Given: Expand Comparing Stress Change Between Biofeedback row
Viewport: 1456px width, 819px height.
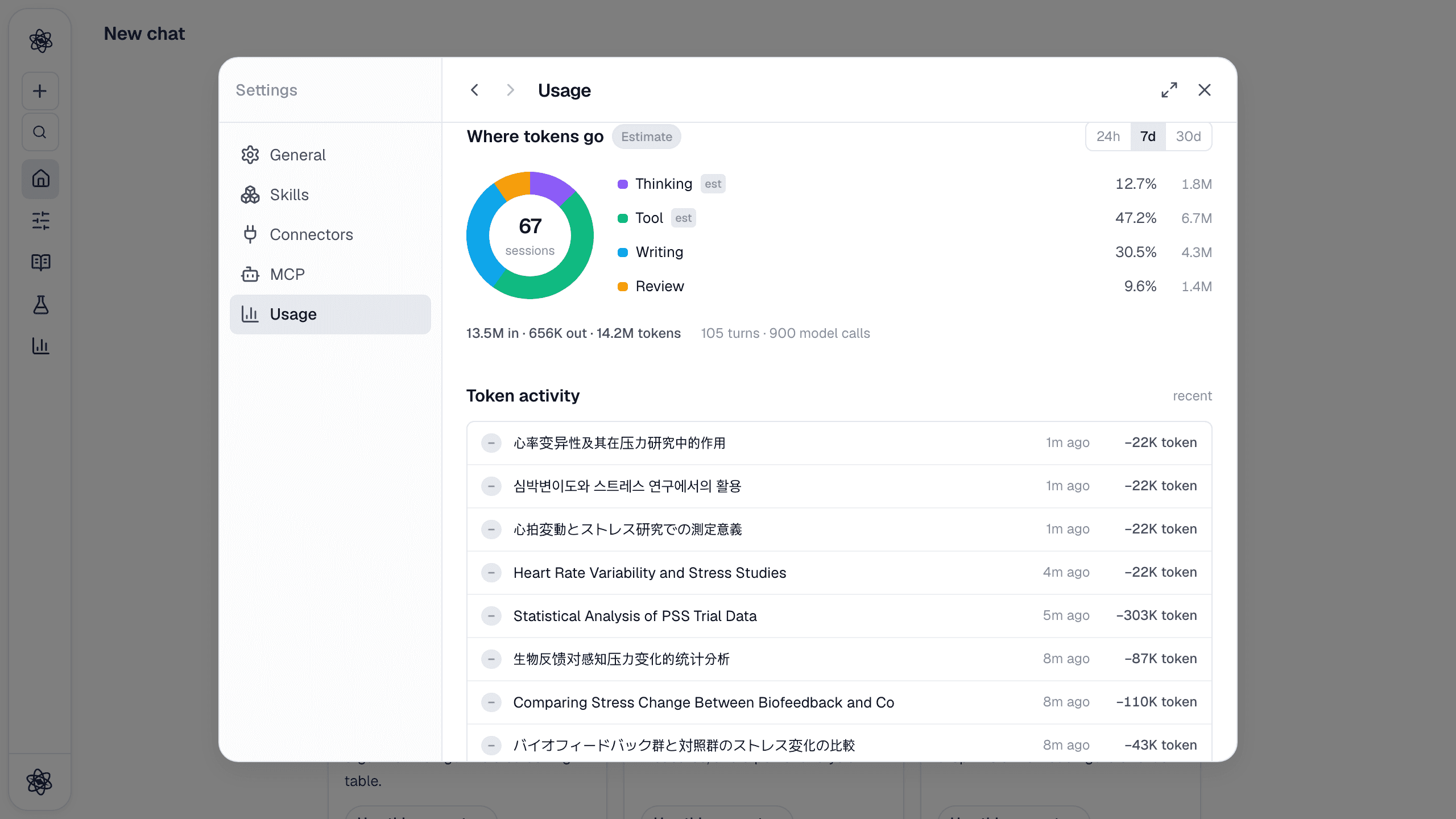Looking at the screenshot, I should 491,702.
